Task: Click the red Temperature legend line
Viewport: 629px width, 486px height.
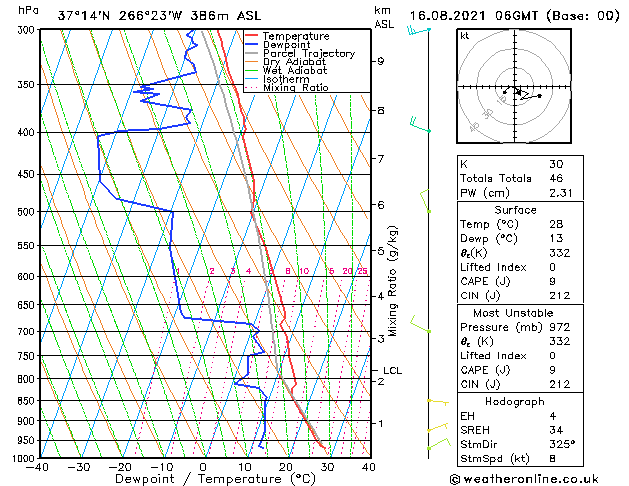Action: pyautogui.click(x=252, y=35)
